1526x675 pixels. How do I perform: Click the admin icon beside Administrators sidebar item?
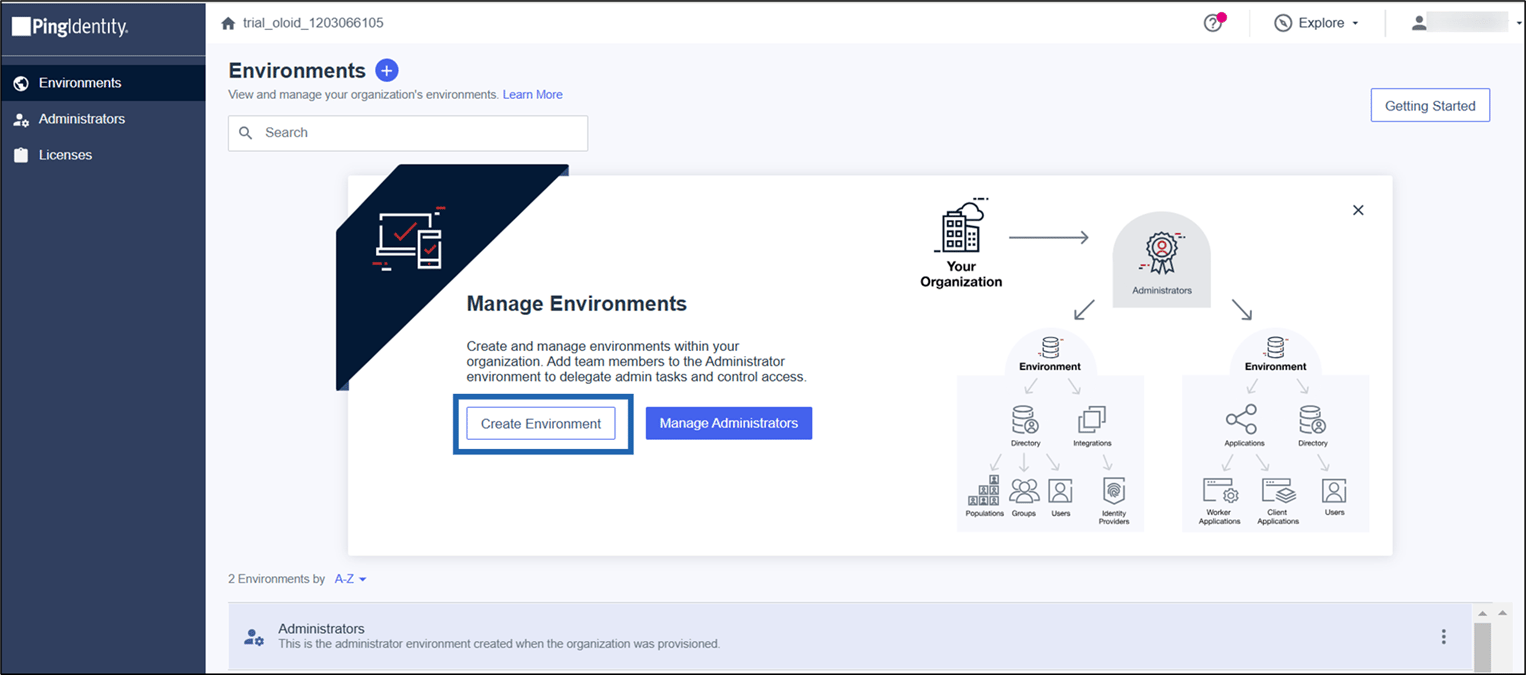pos(20,120)
